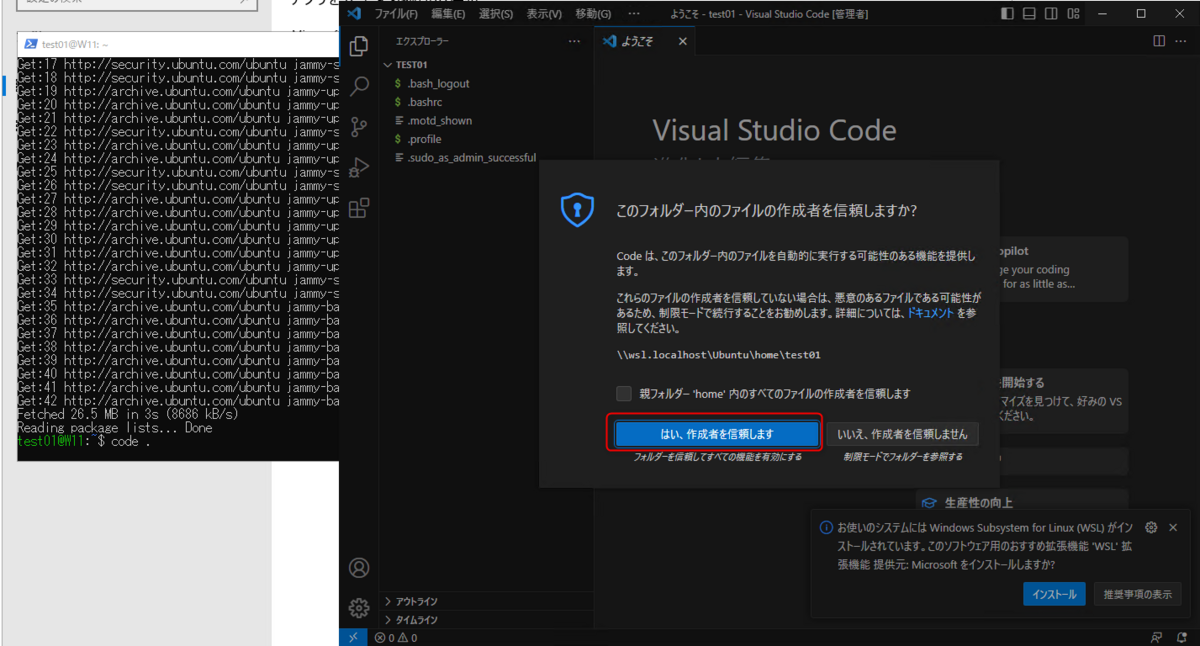Open the ドキュメント link in the trust dialog
1200x646 pixels.
pos(930,313)
